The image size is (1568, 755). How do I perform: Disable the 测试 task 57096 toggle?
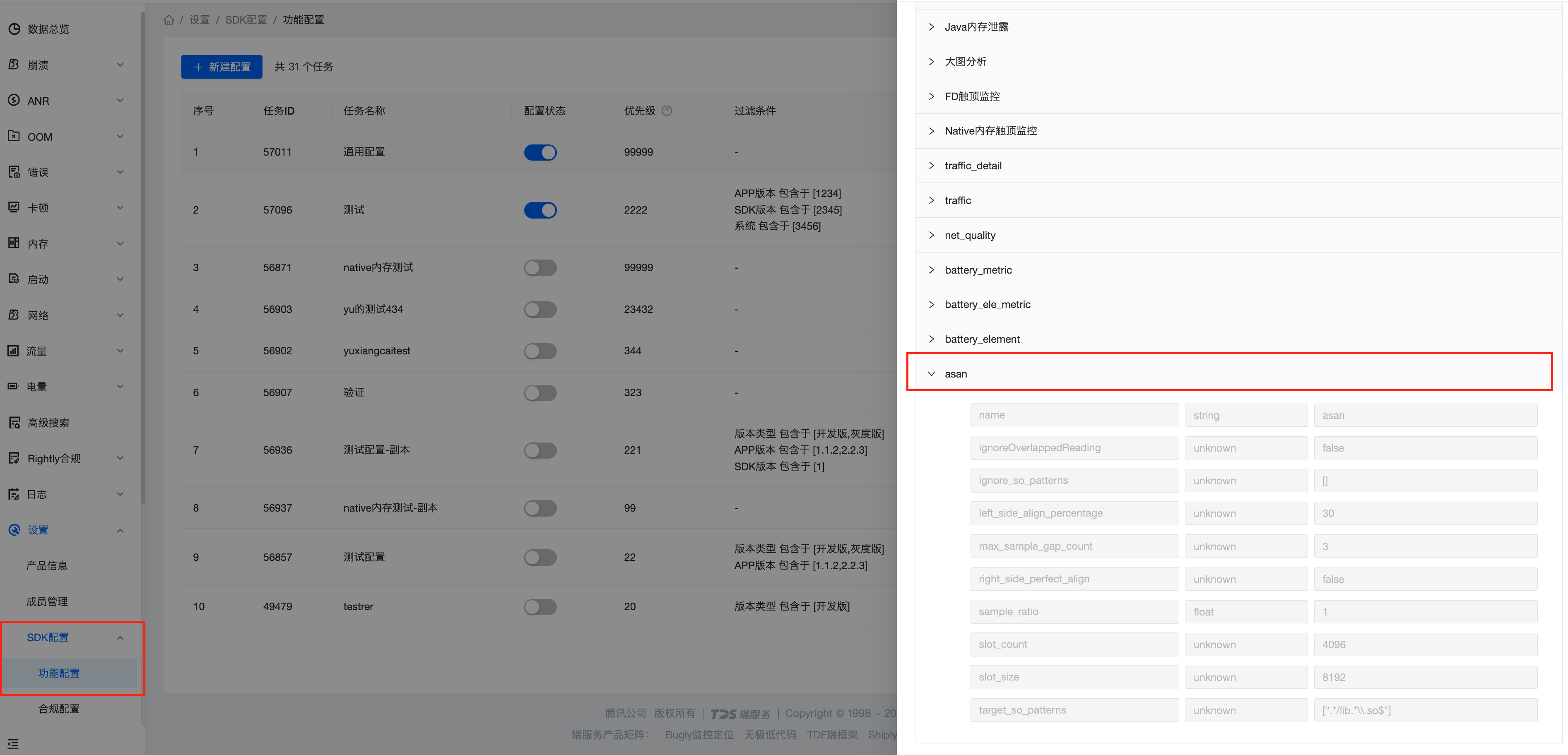(541, 209)
